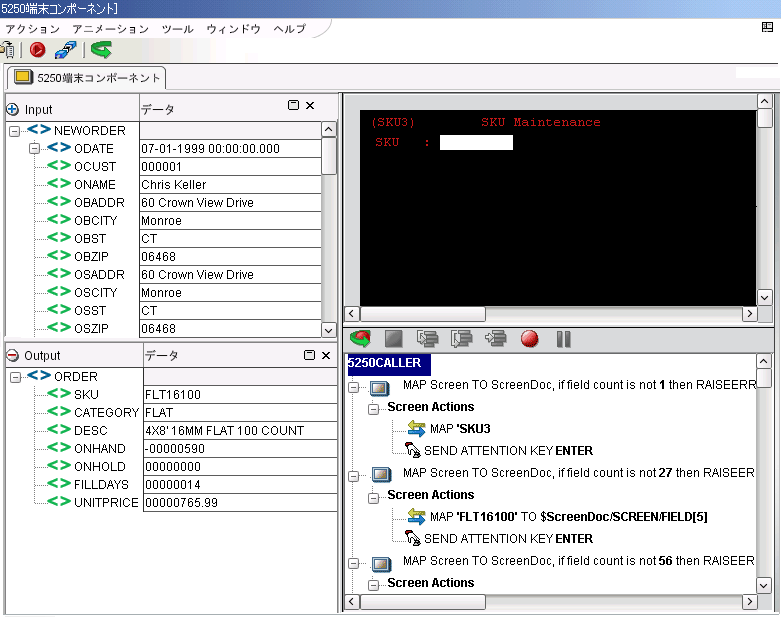Maximize the Output panel
This screenshot has width=781, height=617.
[309, 355]
